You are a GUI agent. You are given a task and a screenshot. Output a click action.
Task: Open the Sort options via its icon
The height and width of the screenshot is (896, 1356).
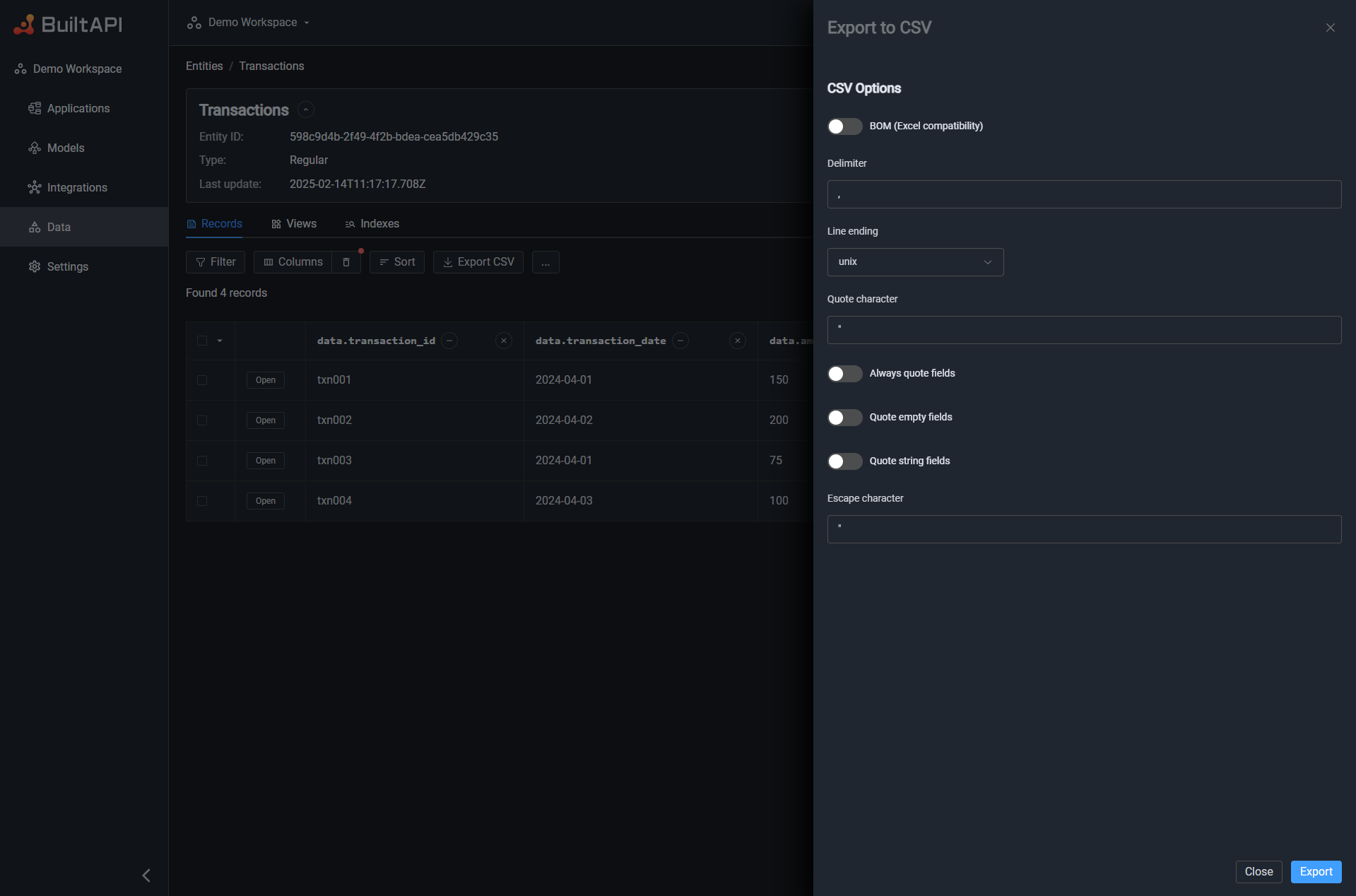point(382,262)
